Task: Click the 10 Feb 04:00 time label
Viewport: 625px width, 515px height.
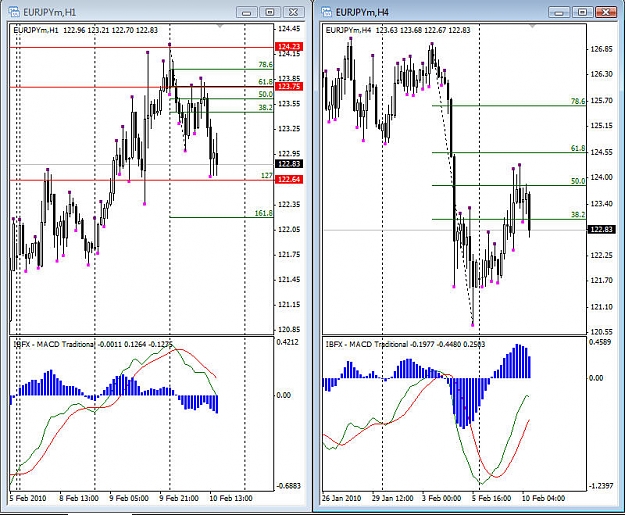Action: coord(543,498)
